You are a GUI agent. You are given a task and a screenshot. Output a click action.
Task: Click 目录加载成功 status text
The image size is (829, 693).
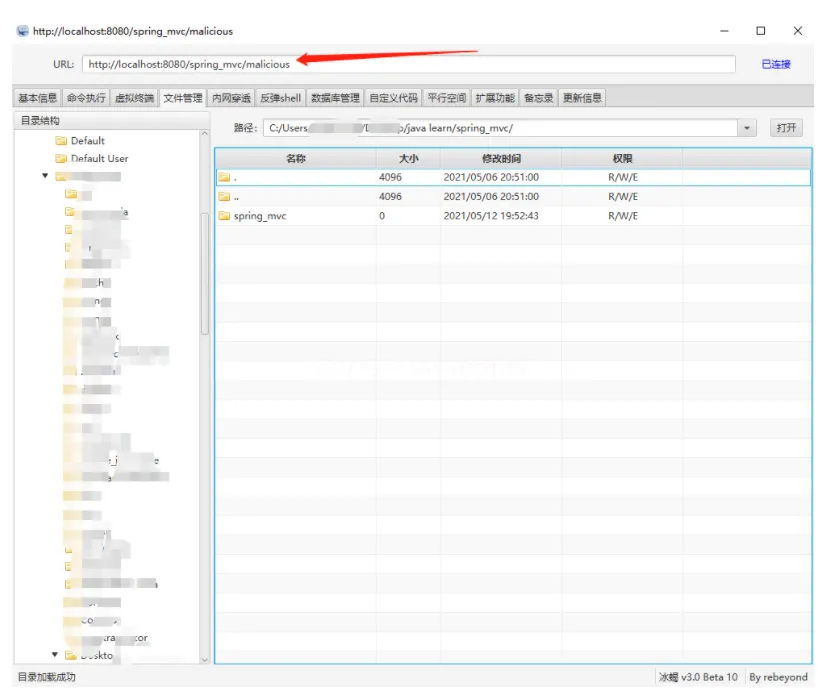pyautogui.click(x=47, y=677)
